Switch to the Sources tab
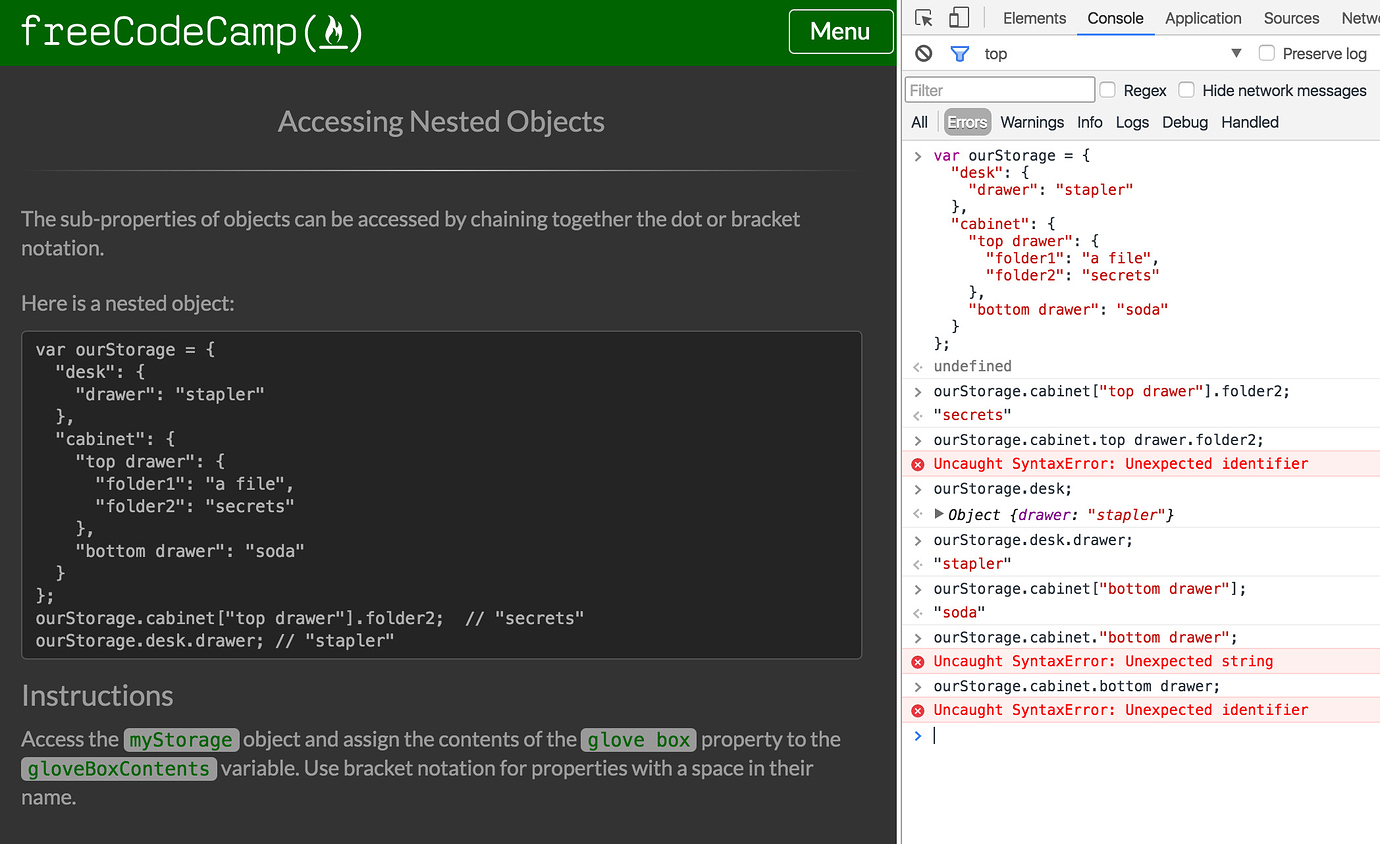The image size is (1380, 844). click(1290, 17)
